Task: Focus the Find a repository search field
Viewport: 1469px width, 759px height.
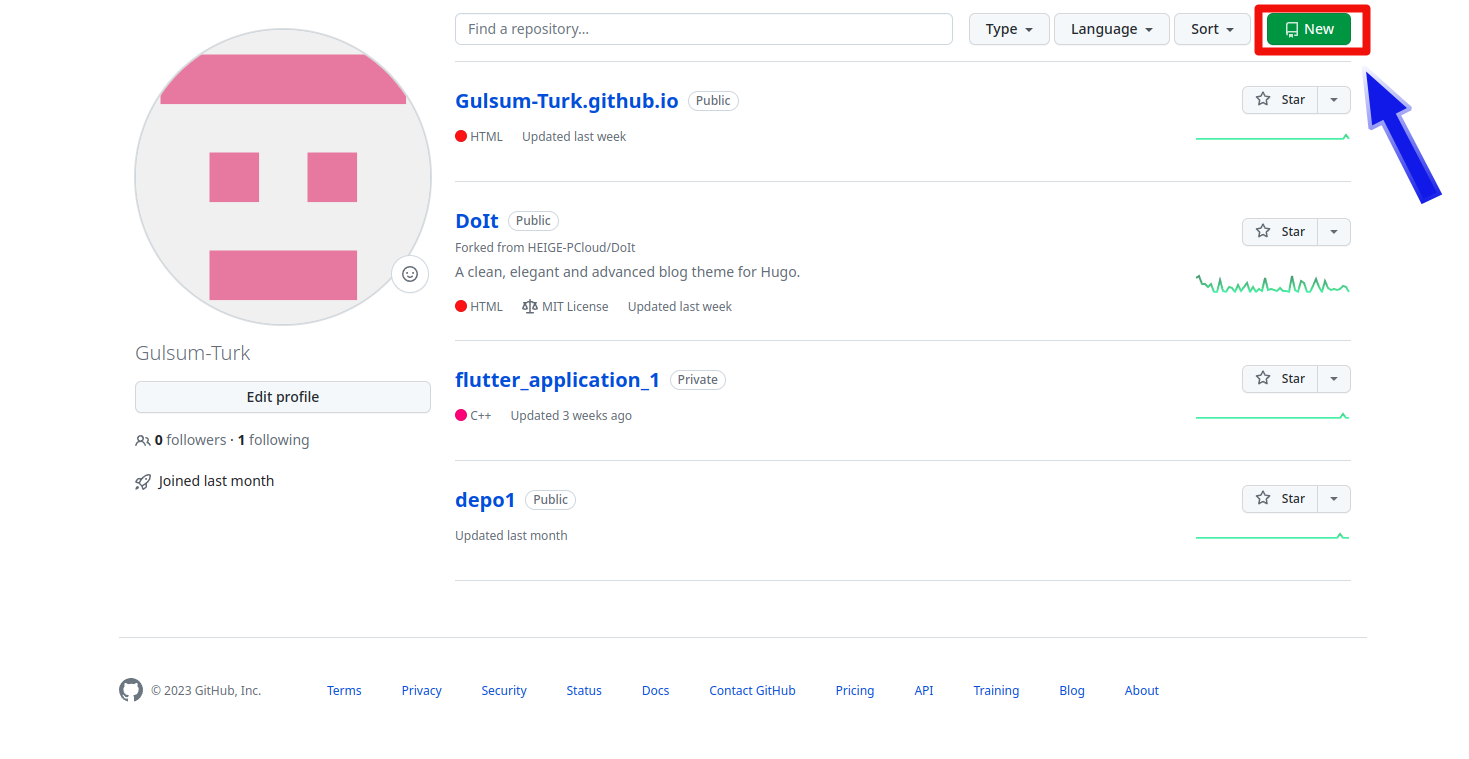Action: click(704, 29)
